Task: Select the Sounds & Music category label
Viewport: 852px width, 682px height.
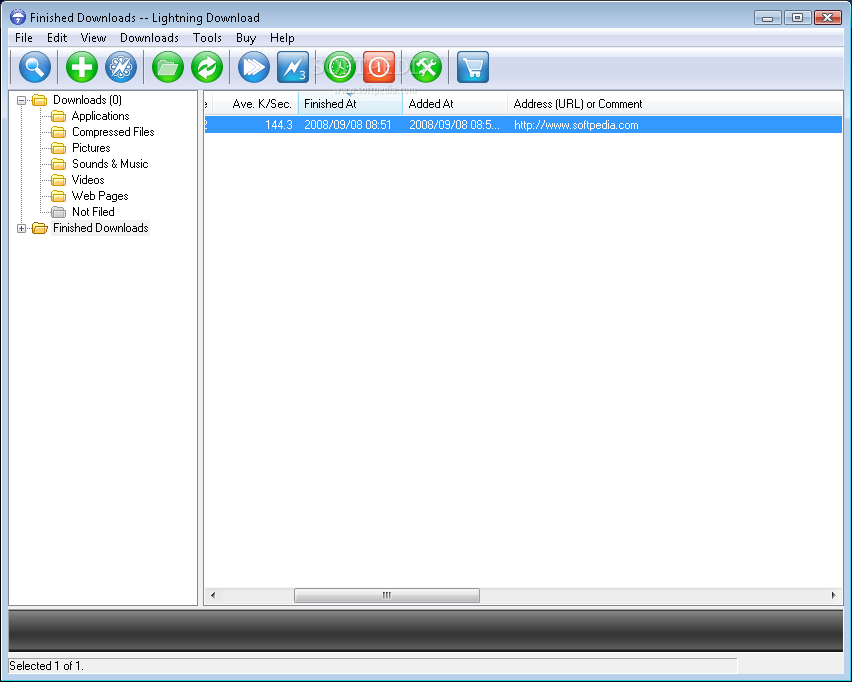Action: tap(110, 164)
